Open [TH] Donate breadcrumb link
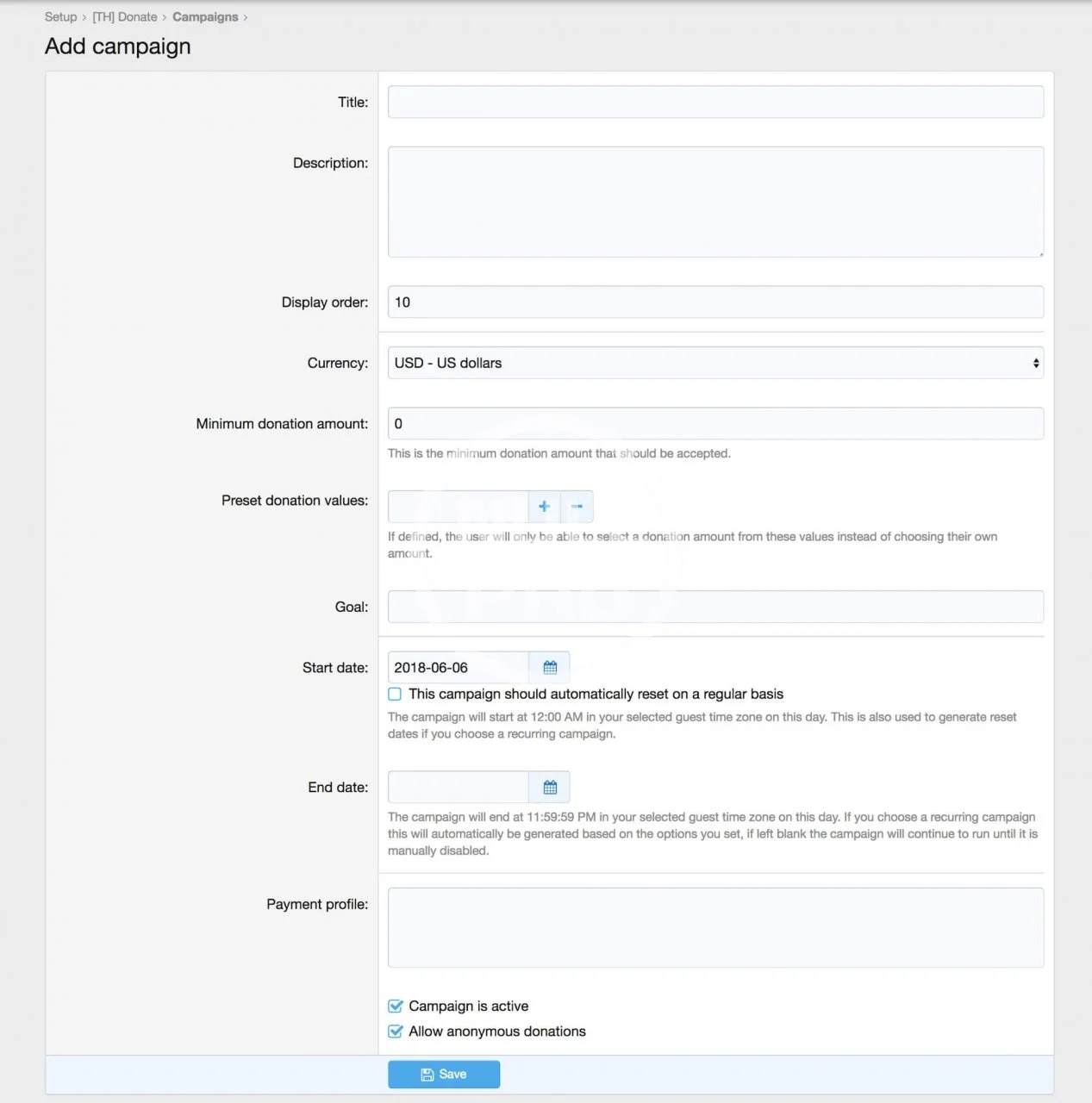1092x1103 pixels. 125,17
